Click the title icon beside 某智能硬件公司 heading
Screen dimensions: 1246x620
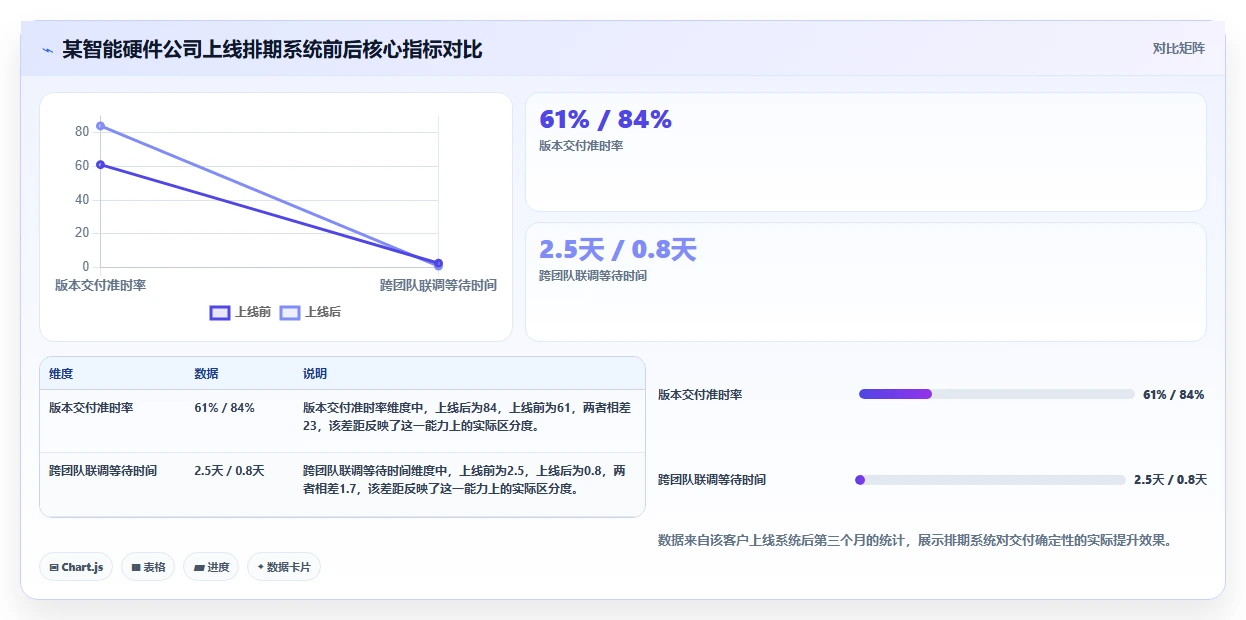47,49
